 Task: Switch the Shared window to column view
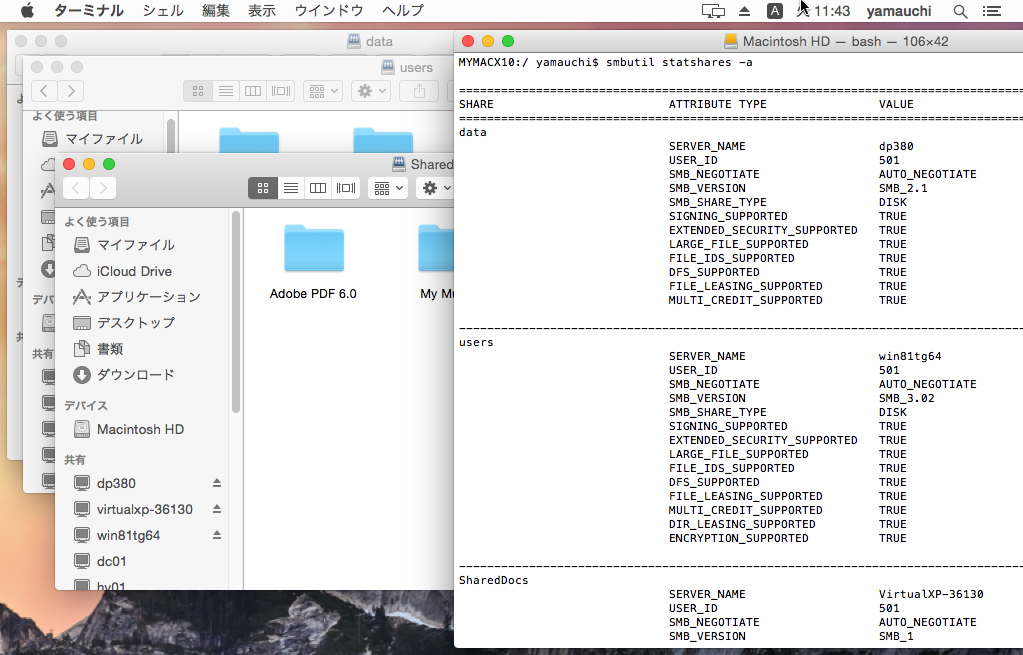pos(317,187)
